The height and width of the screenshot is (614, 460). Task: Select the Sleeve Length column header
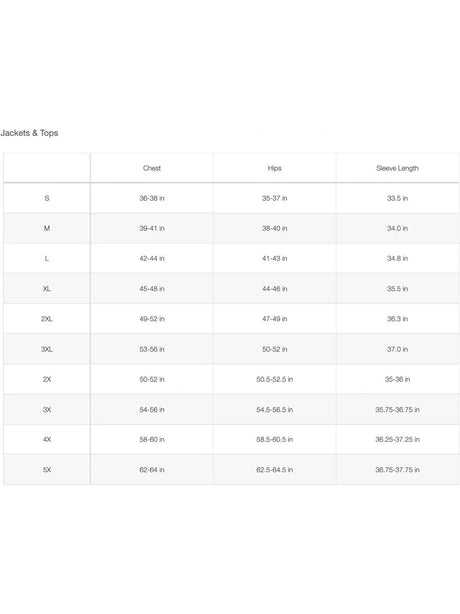(x=397, y=168)
